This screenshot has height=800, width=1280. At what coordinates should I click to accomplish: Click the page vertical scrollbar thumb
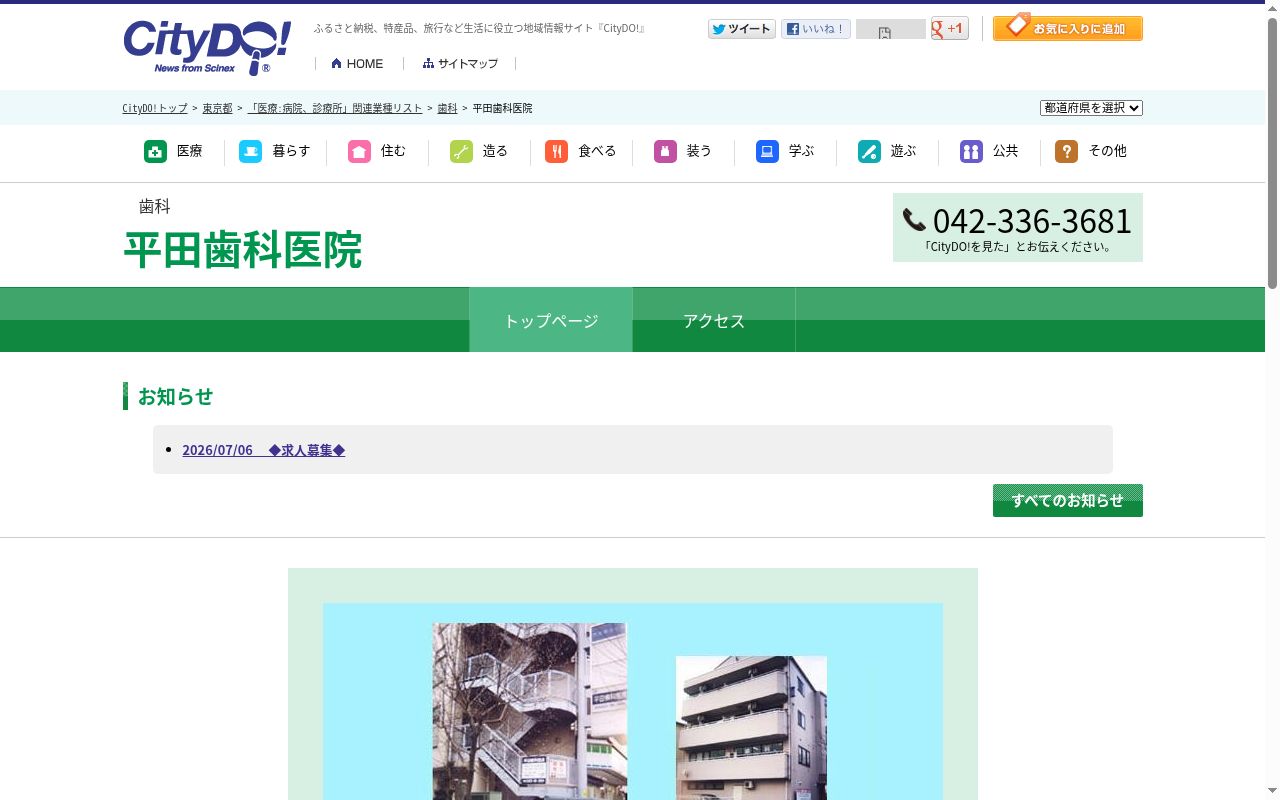(1272, 153)
